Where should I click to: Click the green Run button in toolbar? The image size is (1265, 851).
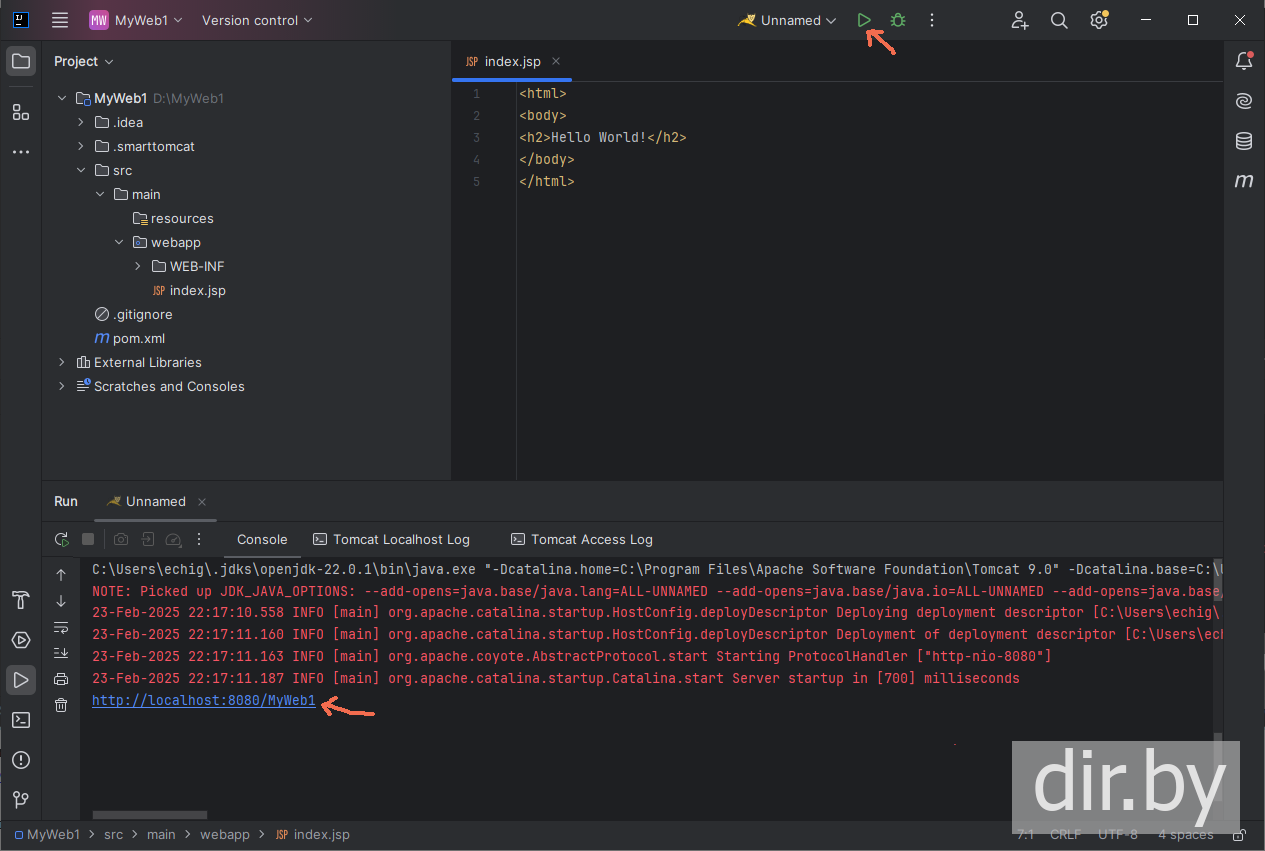864,20
